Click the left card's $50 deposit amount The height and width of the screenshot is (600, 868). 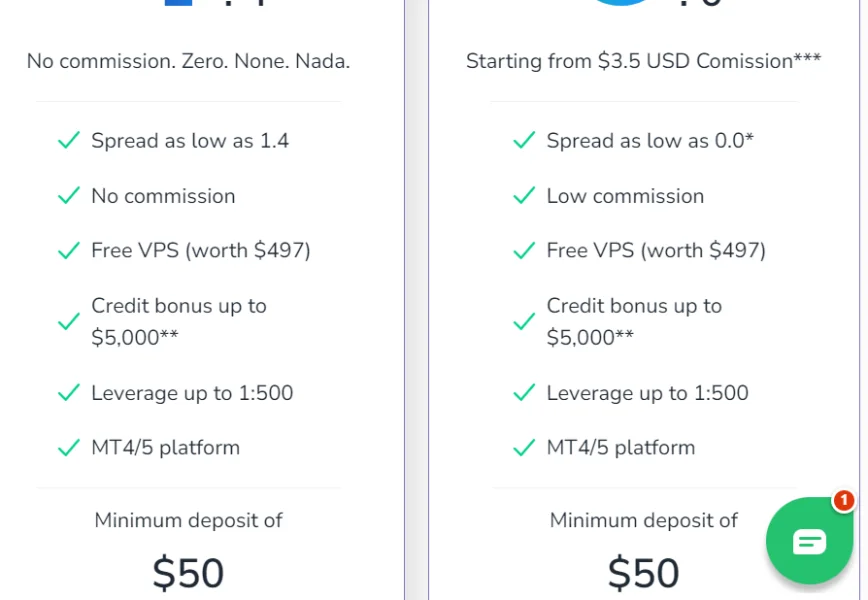pyautogui.click(x=188, y=573)
